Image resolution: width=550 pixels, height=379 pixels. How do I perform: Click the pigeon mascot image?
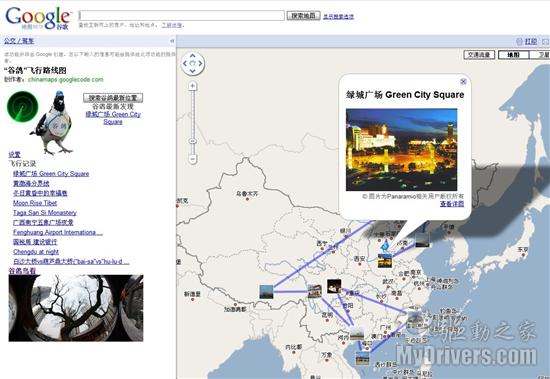click(x=53, y=122)
